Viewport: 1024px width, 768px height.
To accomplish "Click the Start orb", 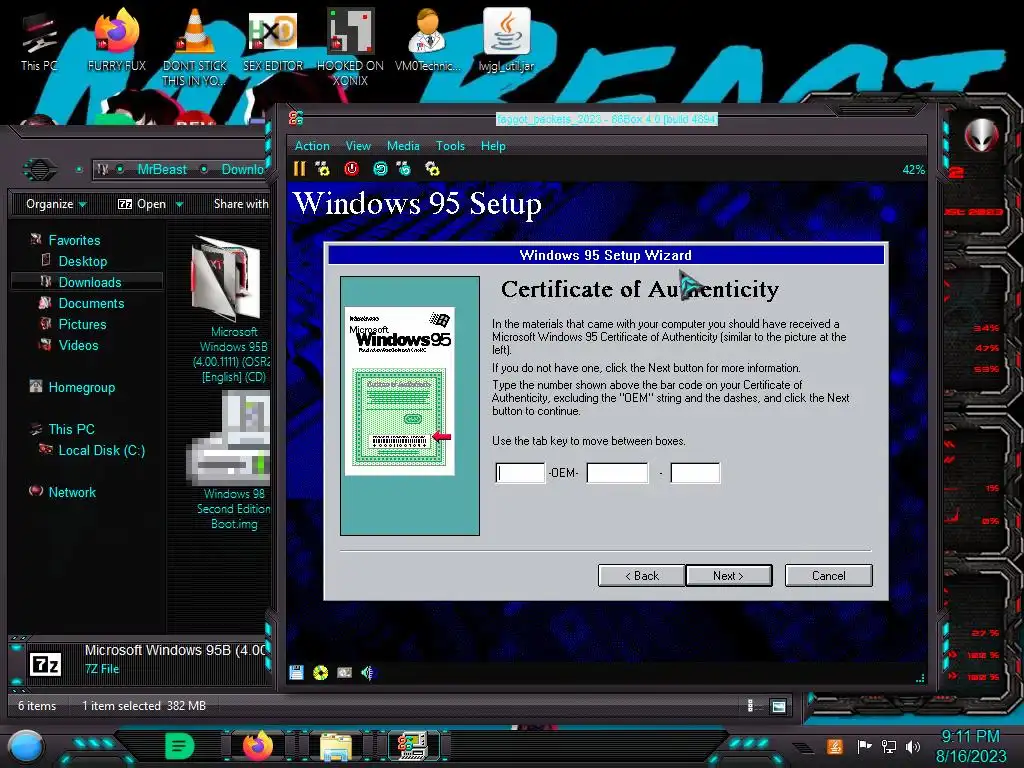I will coord(26,747).
